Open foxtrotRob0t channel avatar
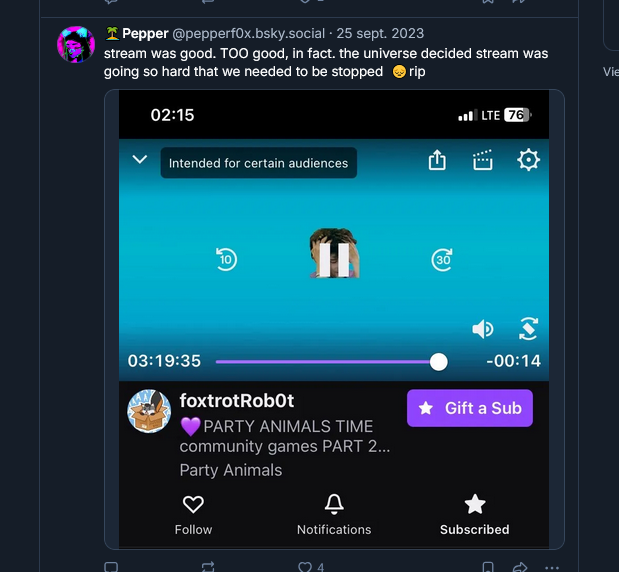Viewport: 619px width, 572px height. (149, 411)
